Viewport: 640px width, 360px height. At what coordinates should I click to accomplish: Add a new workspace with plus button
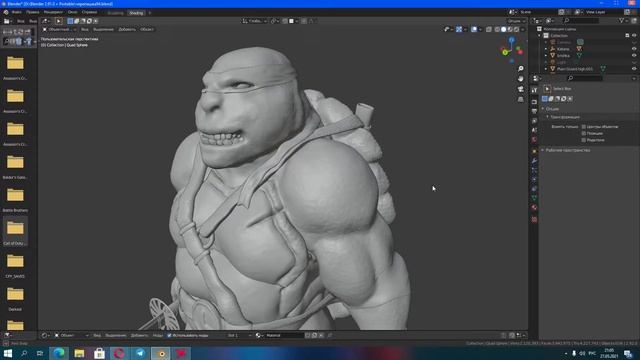pos(149,13)
